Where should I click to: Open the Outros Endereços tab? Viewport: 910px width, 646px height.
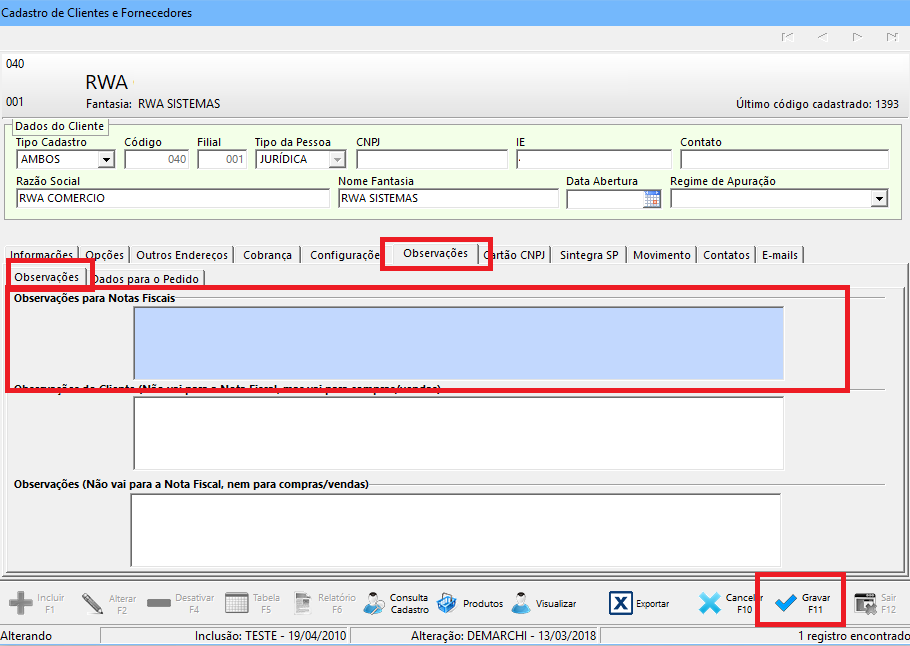pyautogui.click(x=182, y=255)
